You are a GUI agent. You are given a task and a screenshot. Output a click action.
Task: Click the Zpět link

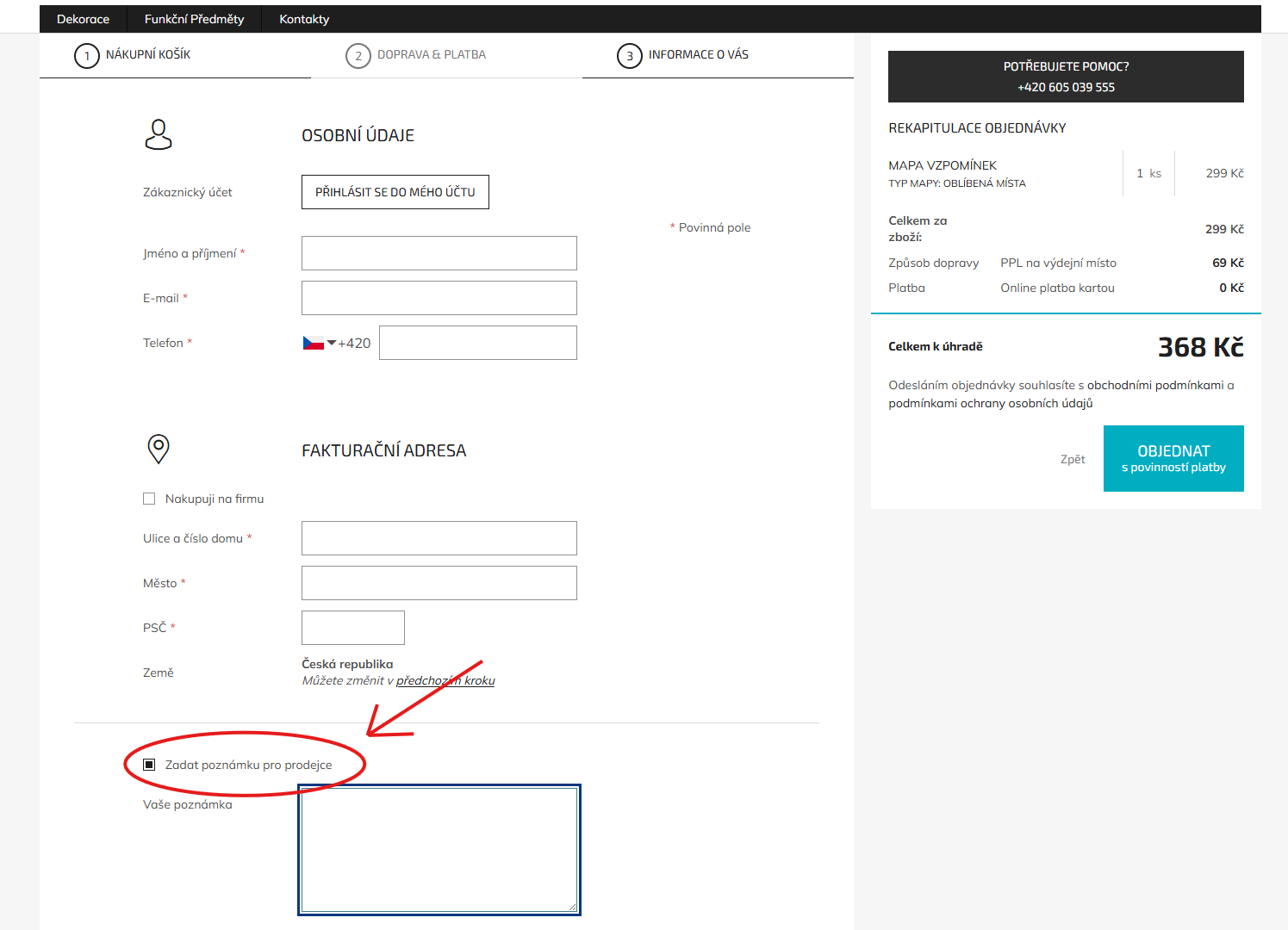tap(1073, 459)
